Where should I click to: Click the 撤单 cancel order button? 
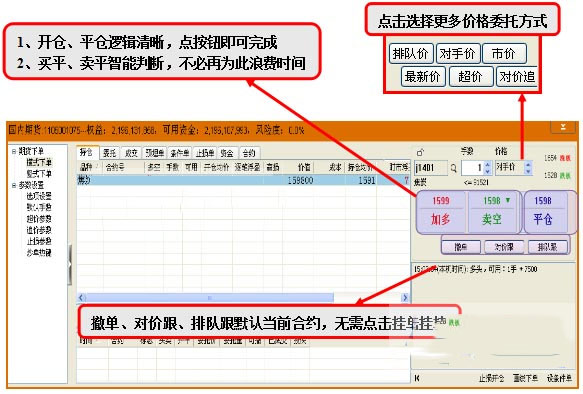(x=461, y=247)
